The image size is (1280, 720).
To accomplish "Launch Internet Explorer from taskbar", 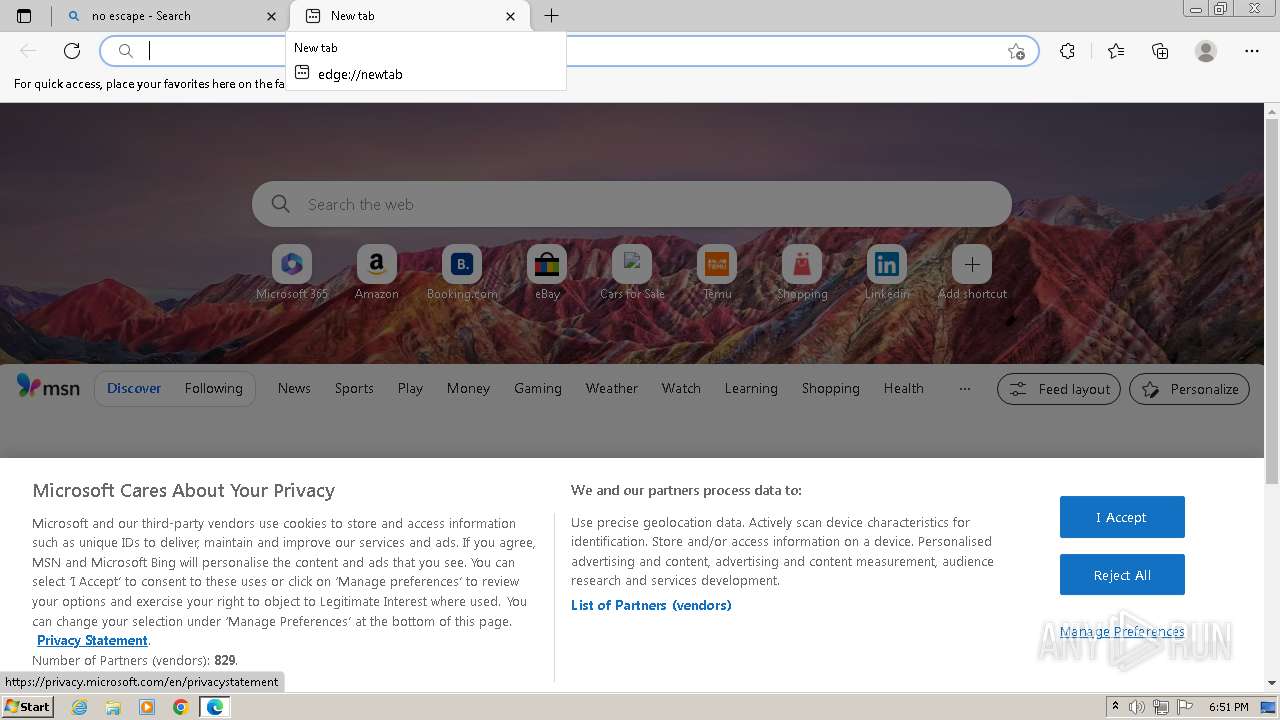I will pos(80,707).
